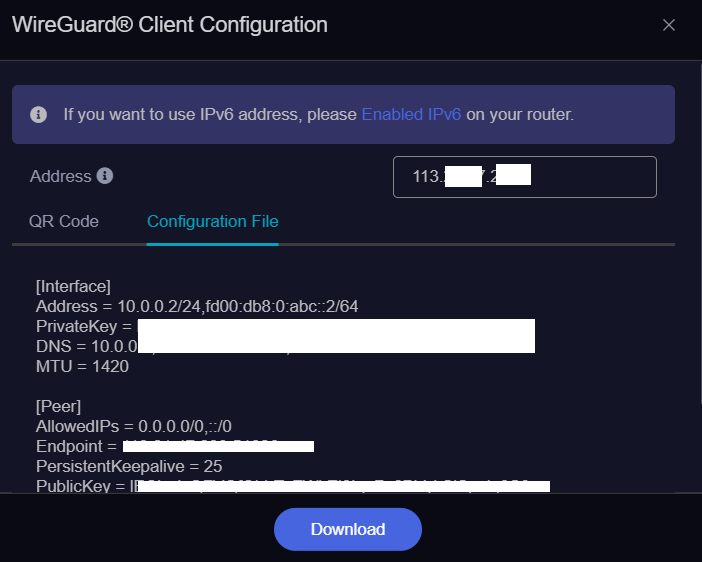This screenshot has width=702, height=562.
Task: Click the info icon beside Address label
Action: [105, 176]
